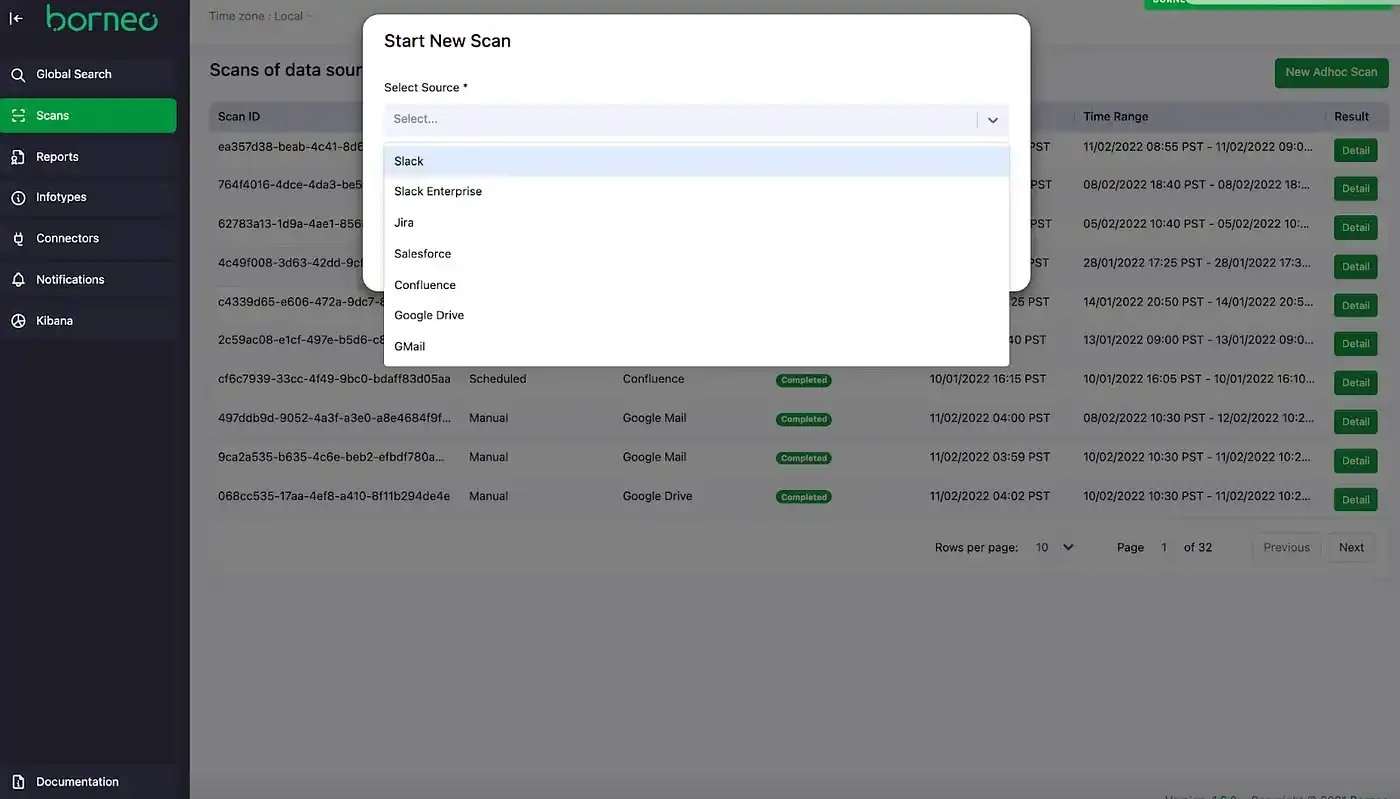Open Detail for scan 068cc535
This screenshot has width=1400, height=799.
1355,499
